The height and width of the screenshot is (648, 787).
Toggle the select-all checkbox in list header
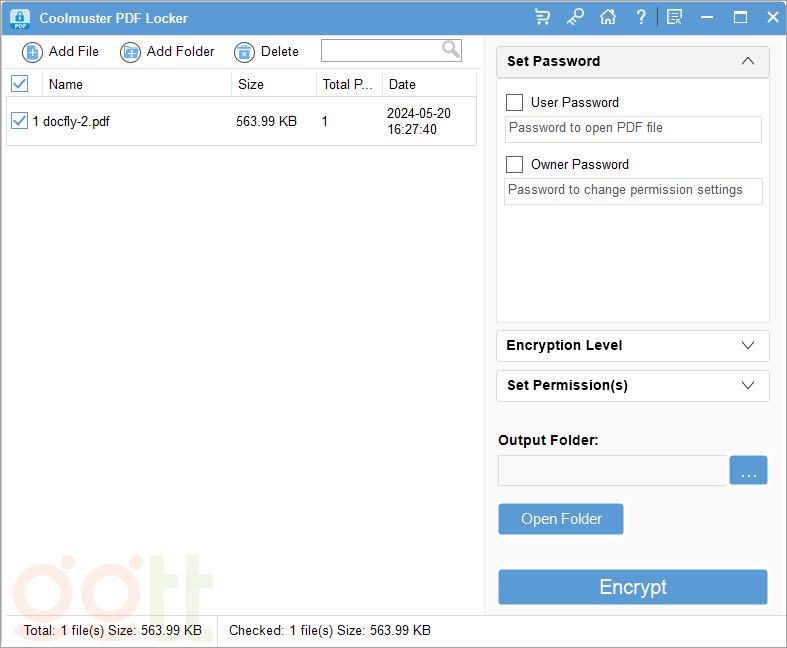tap(20, 84)
